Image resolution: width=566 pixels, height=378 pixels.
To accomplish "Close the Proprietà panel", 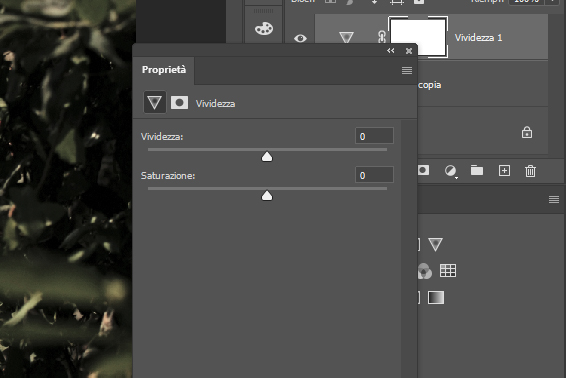I will [x=409, y=51].
